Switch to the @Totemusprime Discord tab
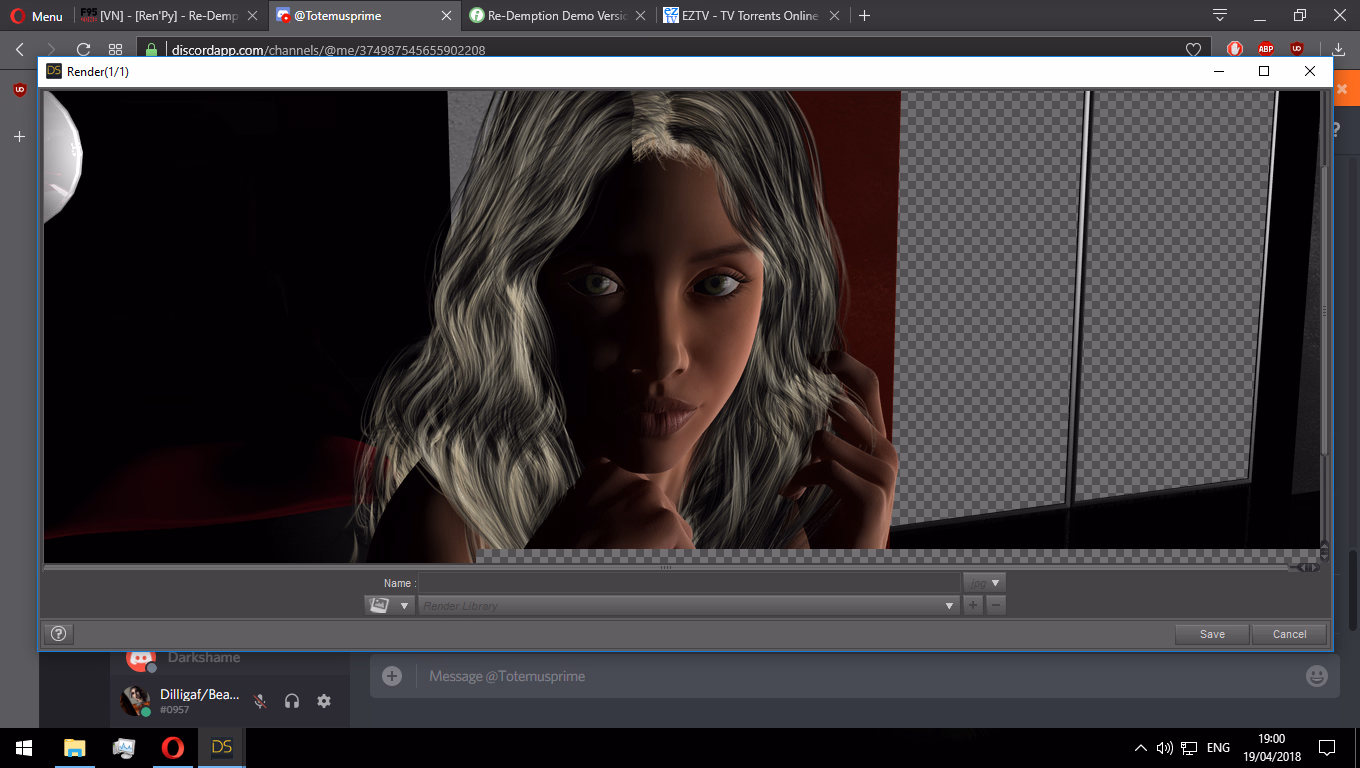Image resolution: width=1360 pixels, height=768 pixels. [364, 16]
